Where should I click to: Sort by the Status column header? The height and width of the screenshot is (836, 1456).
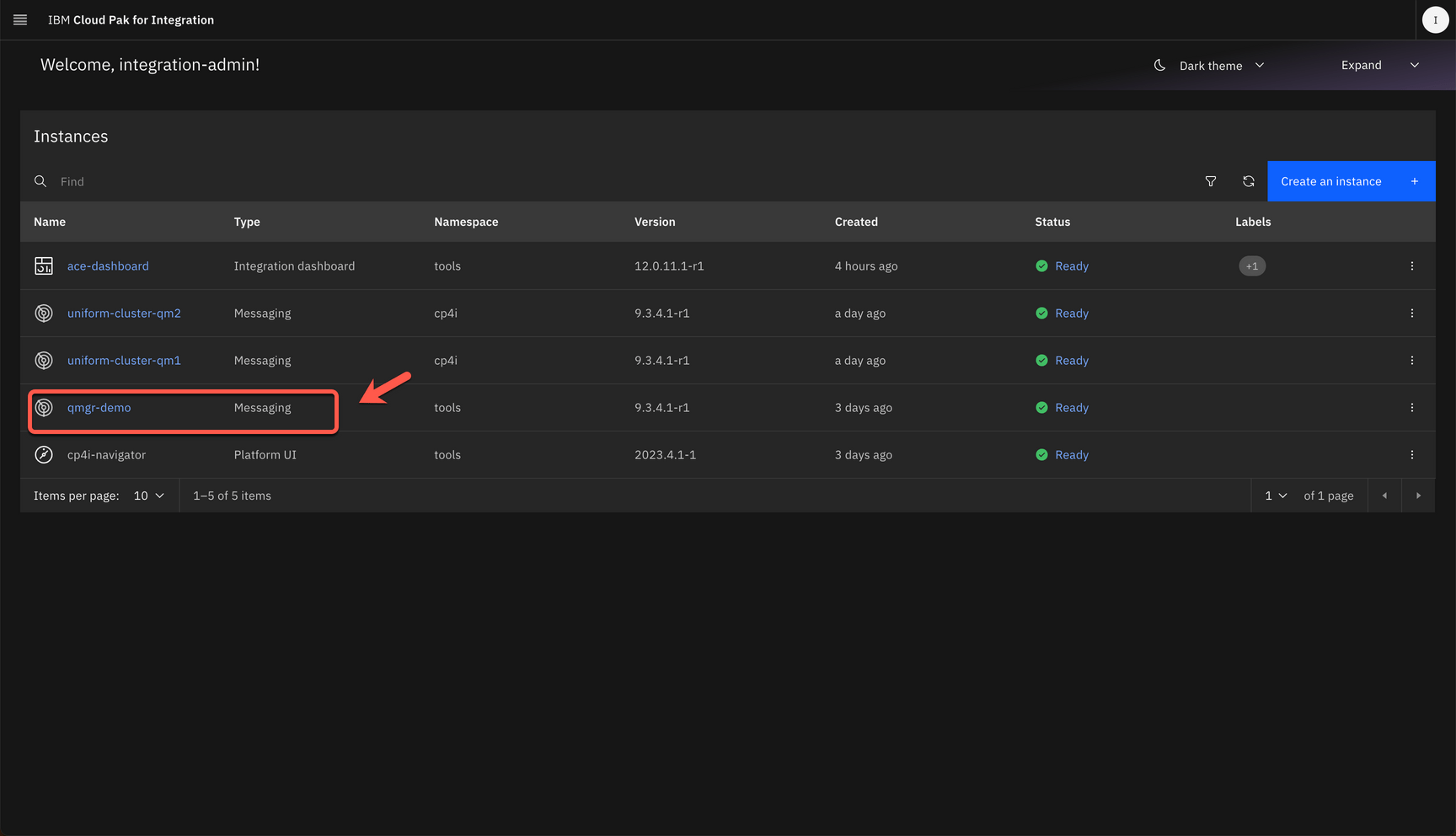pyautogui.click(x=1052, y=222)
